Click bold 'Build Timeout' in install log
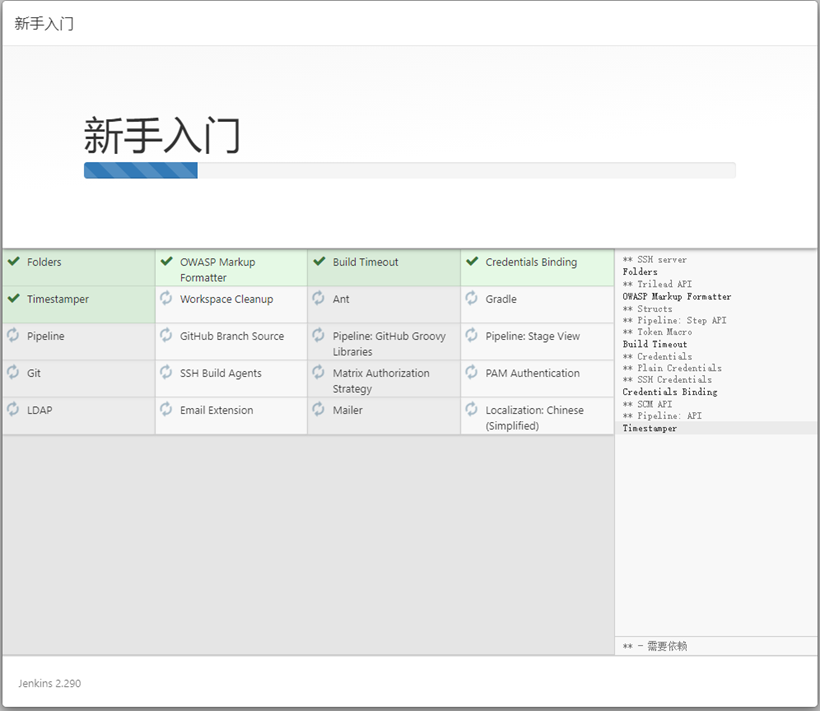This screenshot has height=711, width=820. tap(654, 344)
